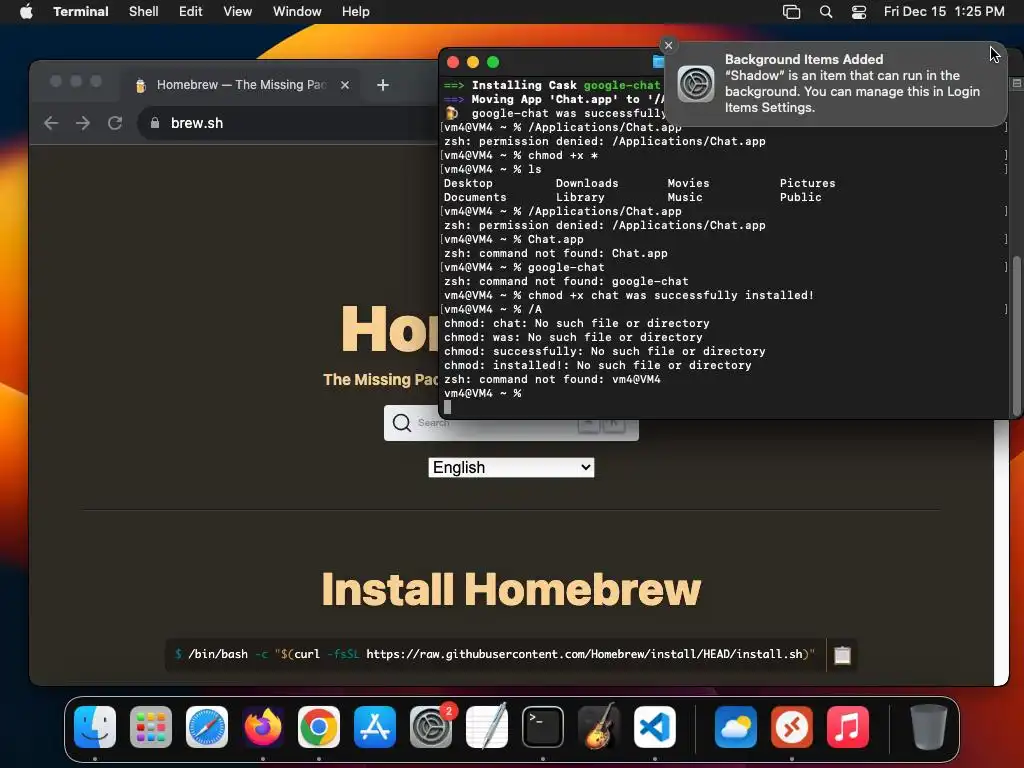Open the View menu
Screen dimensions: 1024x768
coord(238,12)
